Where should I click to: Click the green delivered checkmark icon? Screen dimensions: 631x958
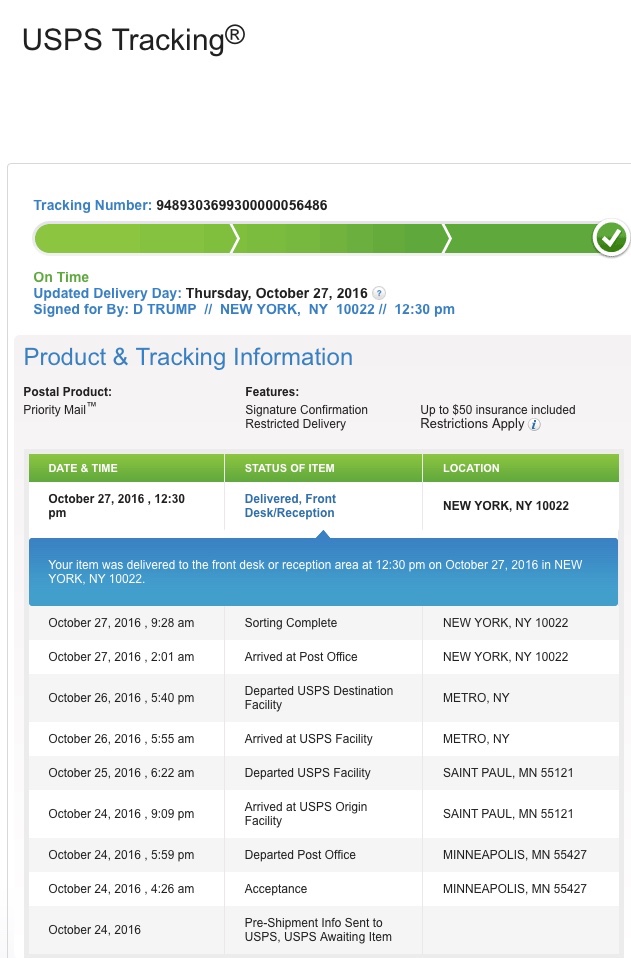coord(611,238)
